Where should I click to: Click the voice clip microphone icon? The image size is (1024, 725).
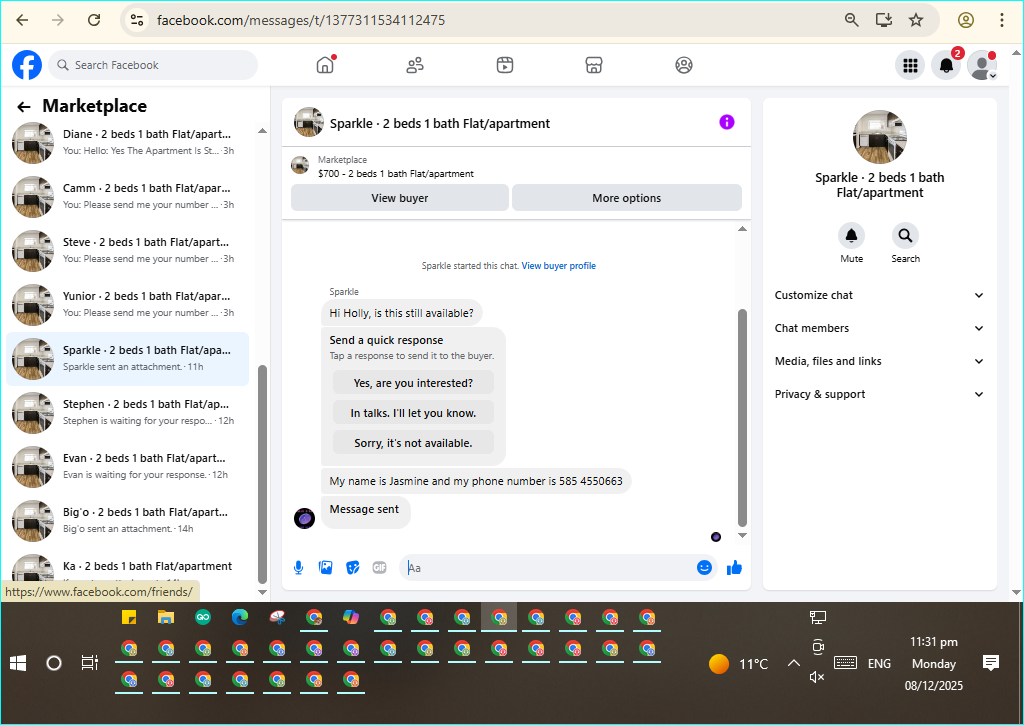point(298,568)
